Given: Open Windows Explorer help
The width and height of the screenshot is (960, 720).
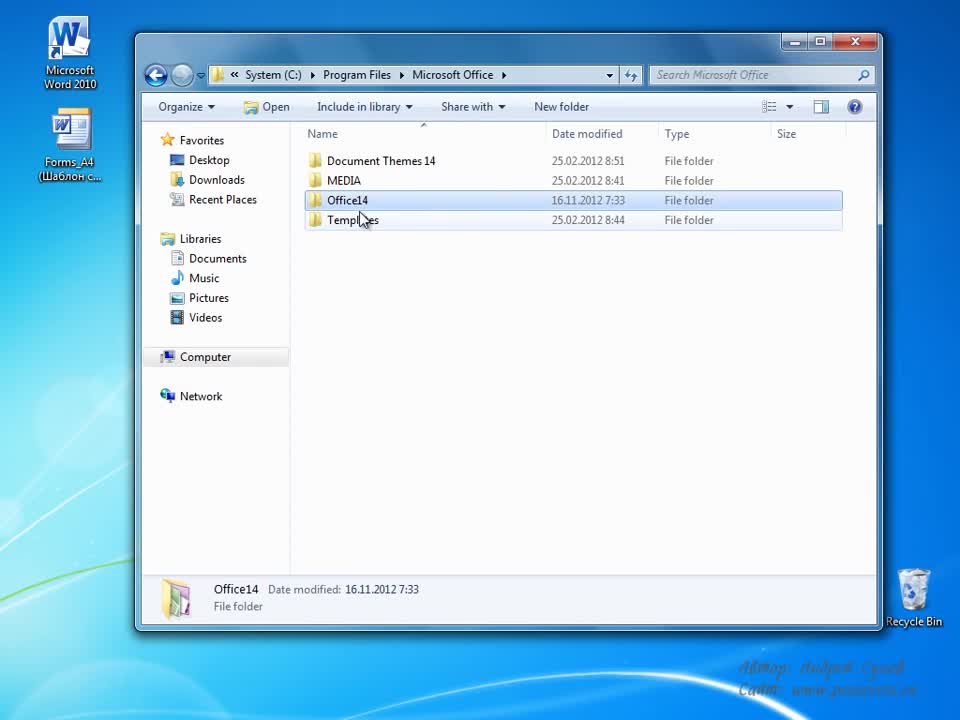Looking at the screenshot, I should (855, 107).
